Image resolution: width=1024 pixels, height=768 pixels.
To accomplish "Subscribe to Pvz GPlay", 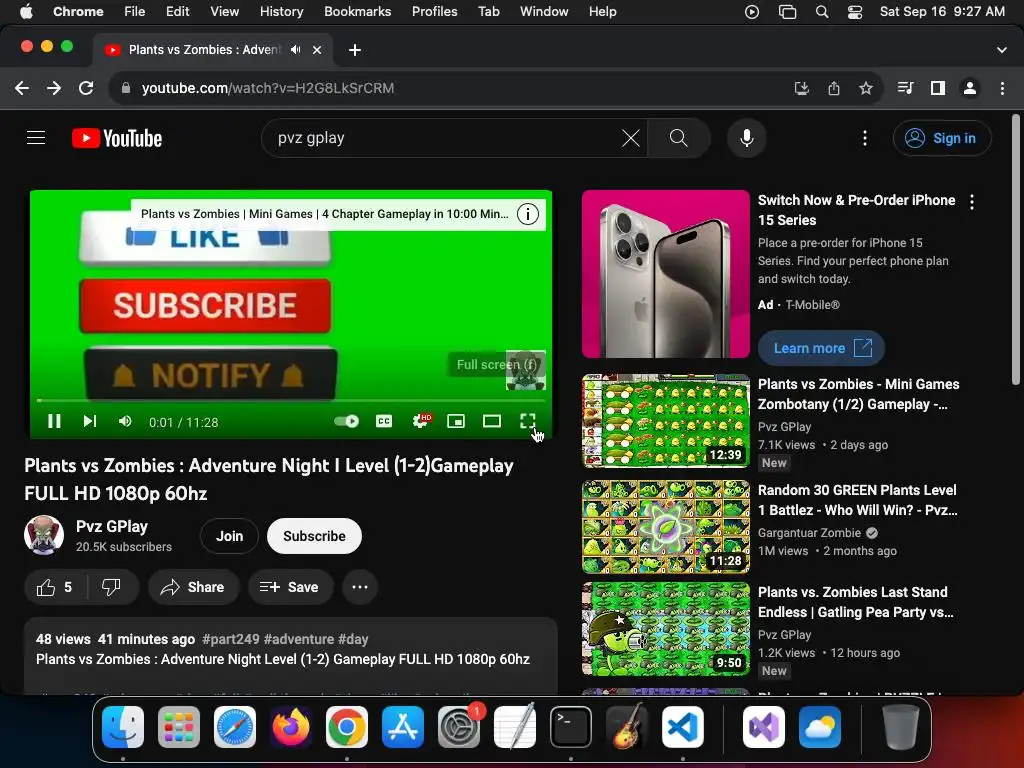I will tap(314, 536).
